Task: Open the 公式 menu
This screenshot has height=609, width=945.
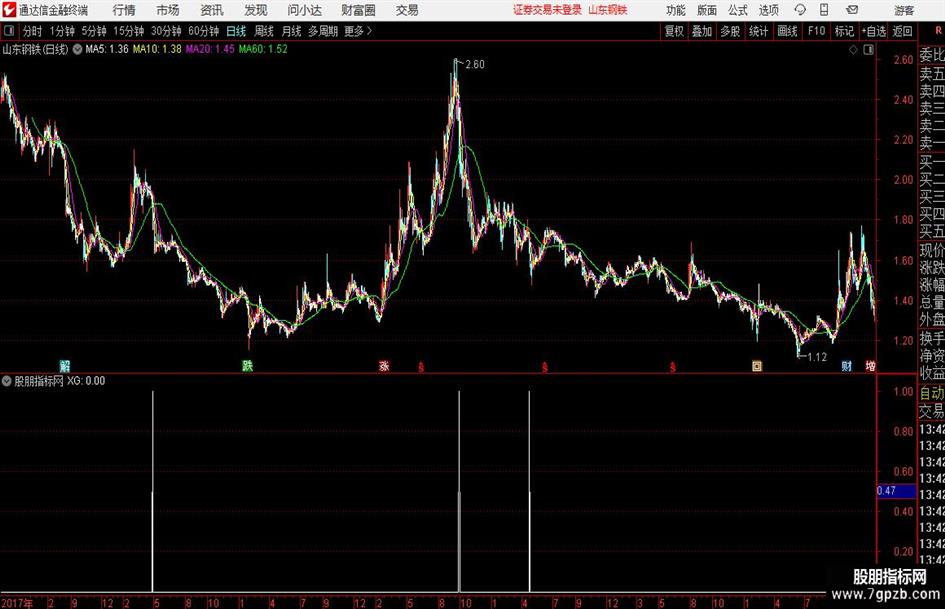Action: click(738, 10)
